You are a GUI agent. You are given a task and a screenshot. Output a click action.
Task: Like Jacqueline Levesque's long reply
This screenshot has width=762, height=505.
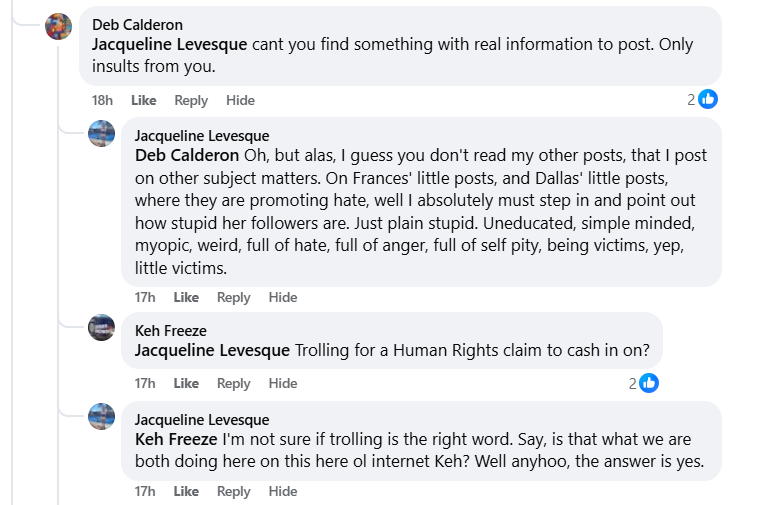(x=186, y=297)
